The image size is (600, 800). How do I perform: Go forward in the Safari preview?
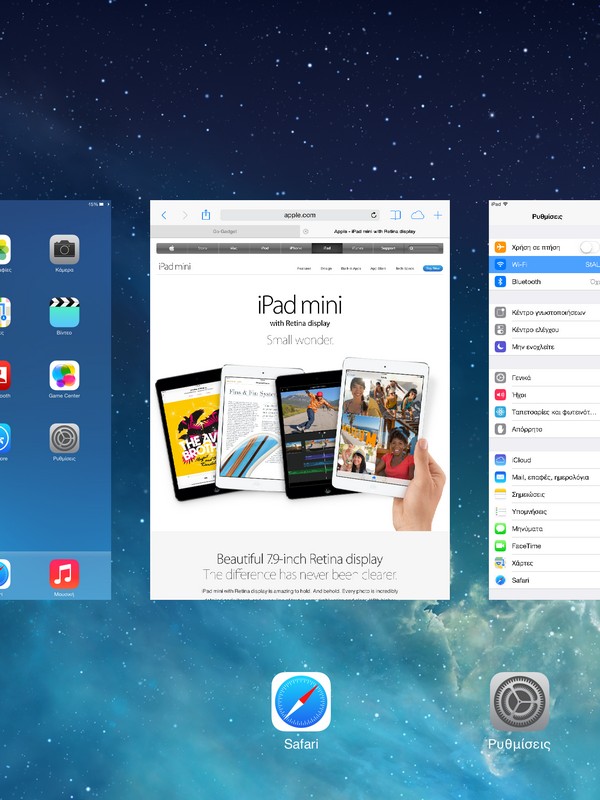click(x=185, y=215)
